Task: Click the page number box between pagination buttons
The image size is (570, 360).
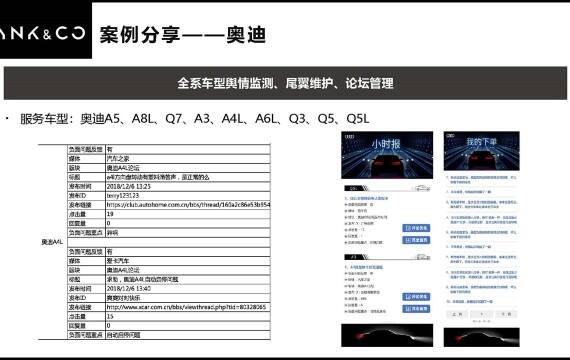Action: (482, 314)
